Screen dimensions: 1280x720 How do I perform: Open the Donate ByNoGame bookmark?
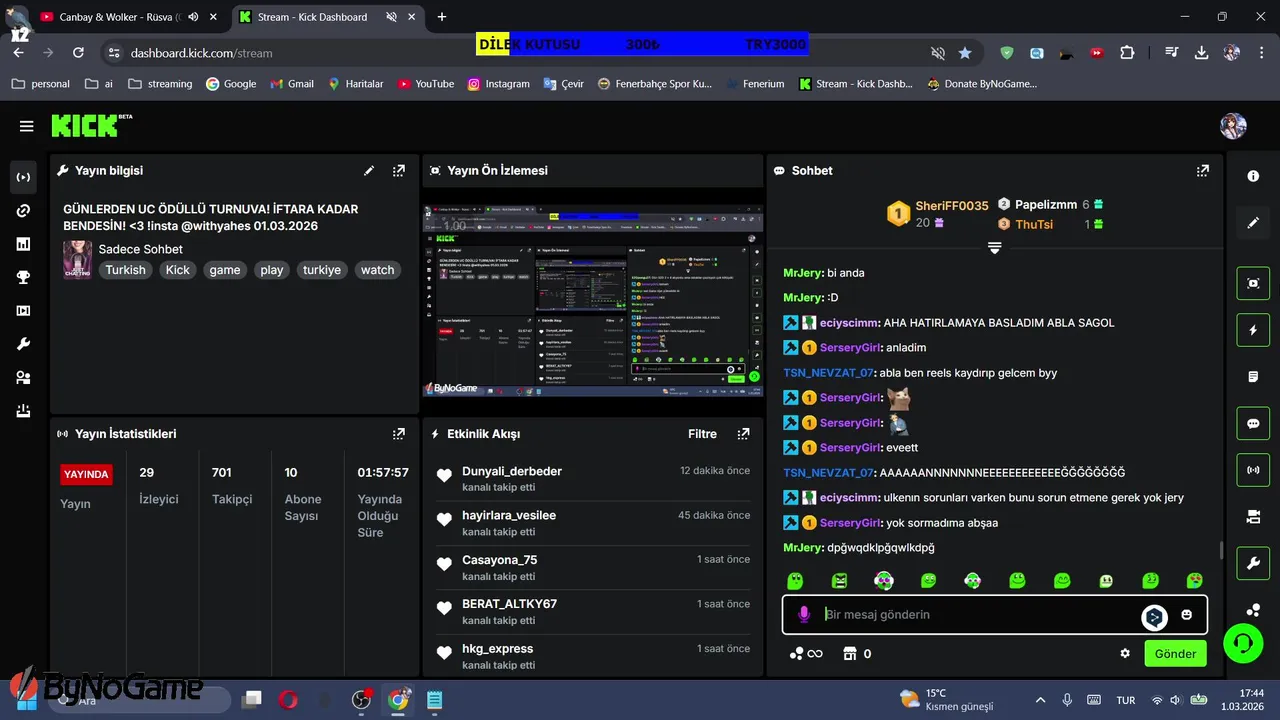pyautogui.click(x=982, y=84)
